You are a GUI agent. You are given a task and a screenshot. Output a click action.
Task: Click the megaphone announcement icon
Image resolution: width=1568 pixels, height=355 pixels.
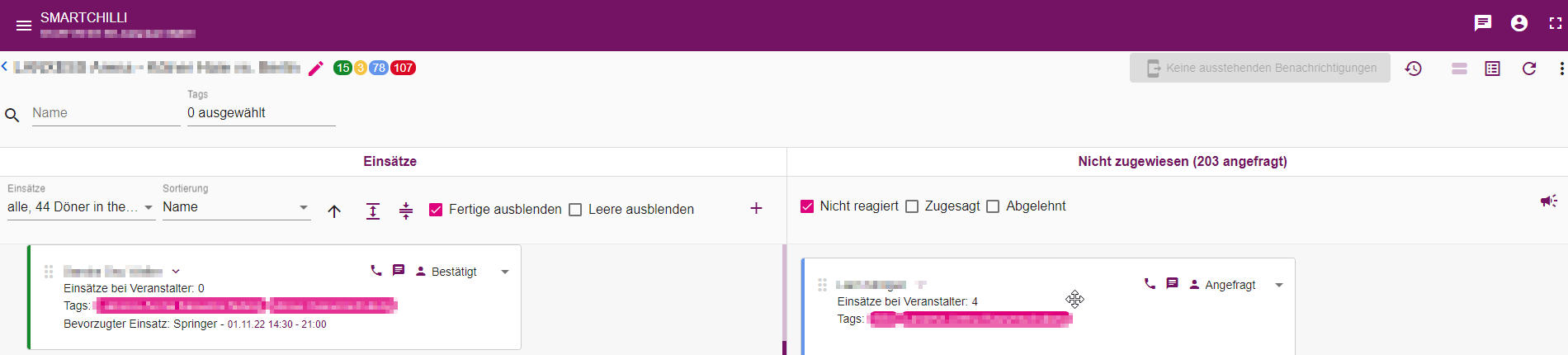(1549, 201)
